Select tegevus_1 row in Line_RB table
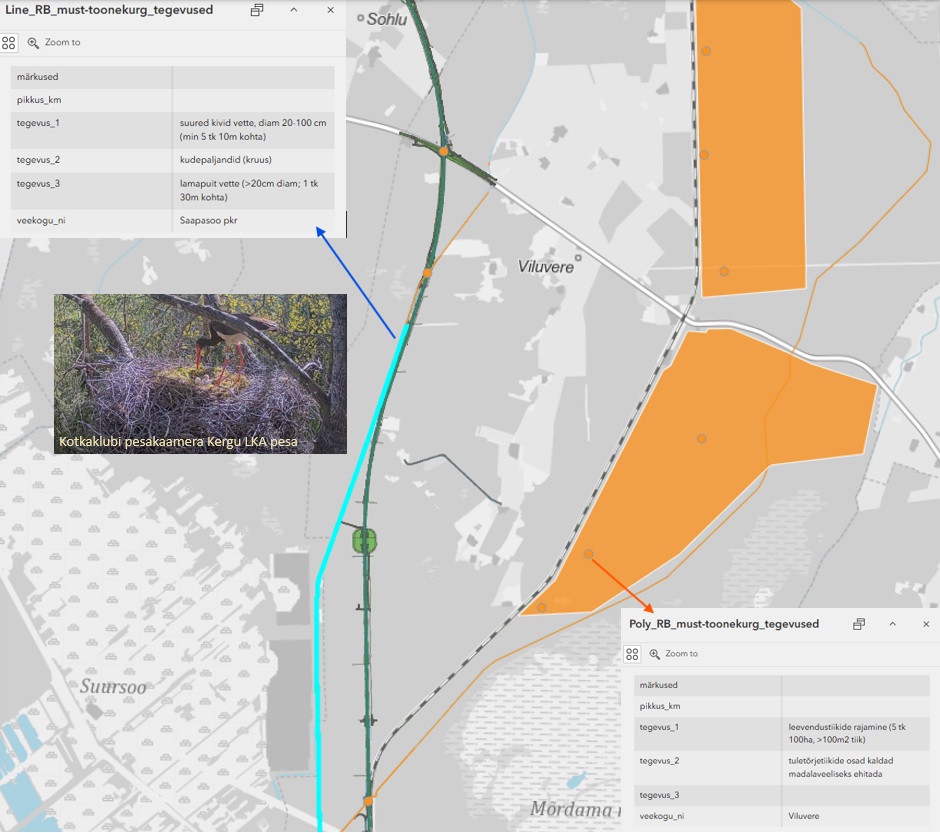Image resolution: width=940 pixels, height=833 pixels. [172, 129]
